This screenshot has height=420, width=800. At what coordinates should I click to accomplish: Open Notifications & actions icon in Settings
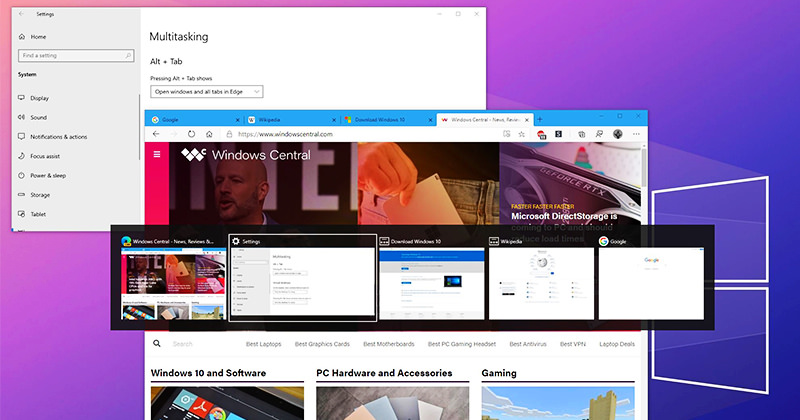(x=21, y=136)
